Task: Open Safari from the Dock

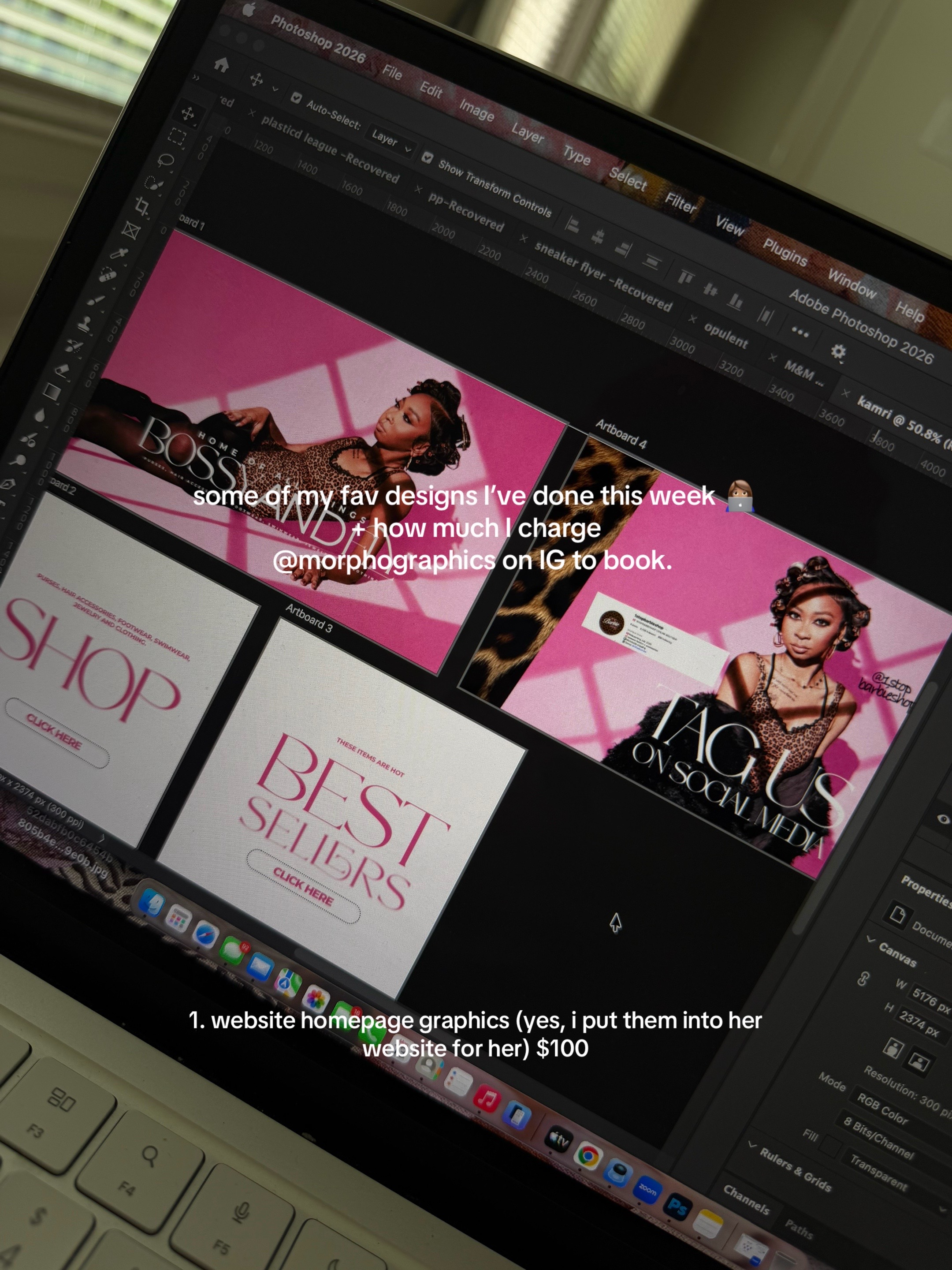Action: (x=205, y=935)
